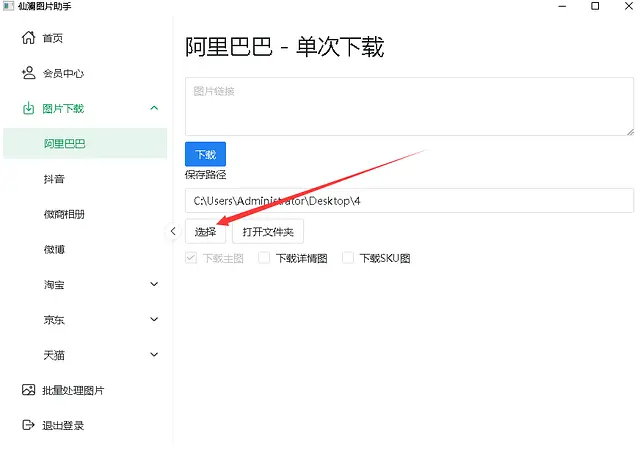Image resolution: width=640 pixels, height=474 pixels.
Task: Expand the 天猫 submenu arrow
Action: pos(154,354)
